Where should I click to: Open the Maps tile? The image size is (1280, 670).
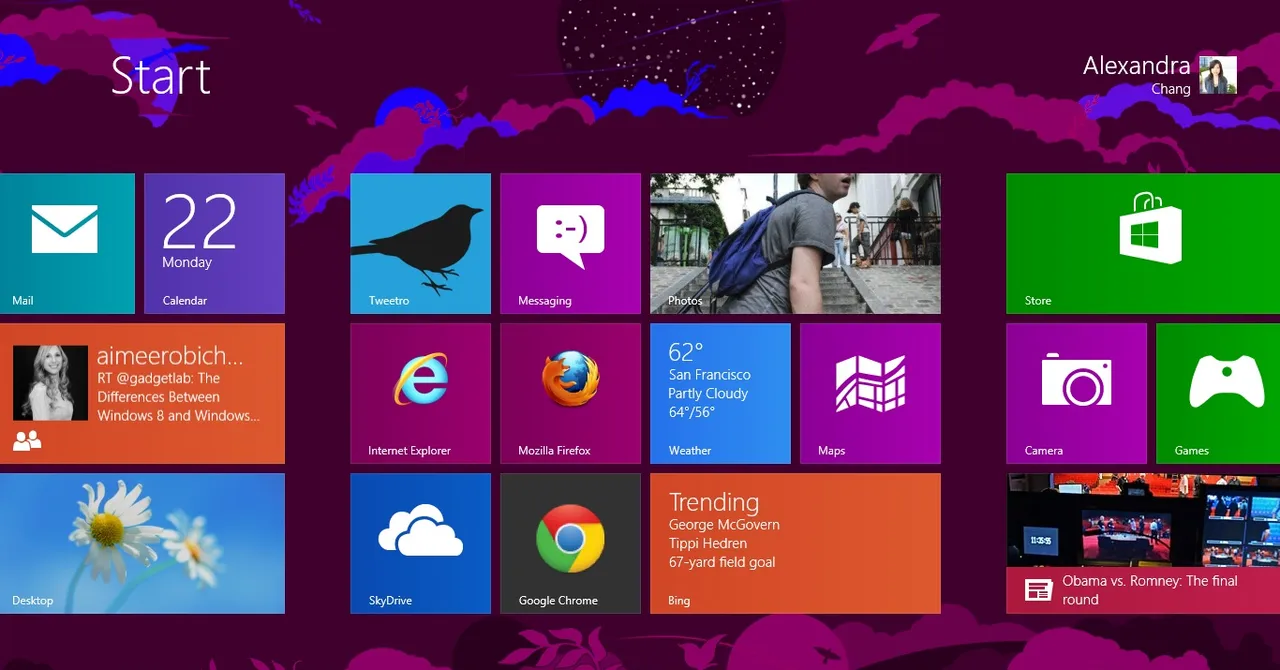click(x=870, y=394)
